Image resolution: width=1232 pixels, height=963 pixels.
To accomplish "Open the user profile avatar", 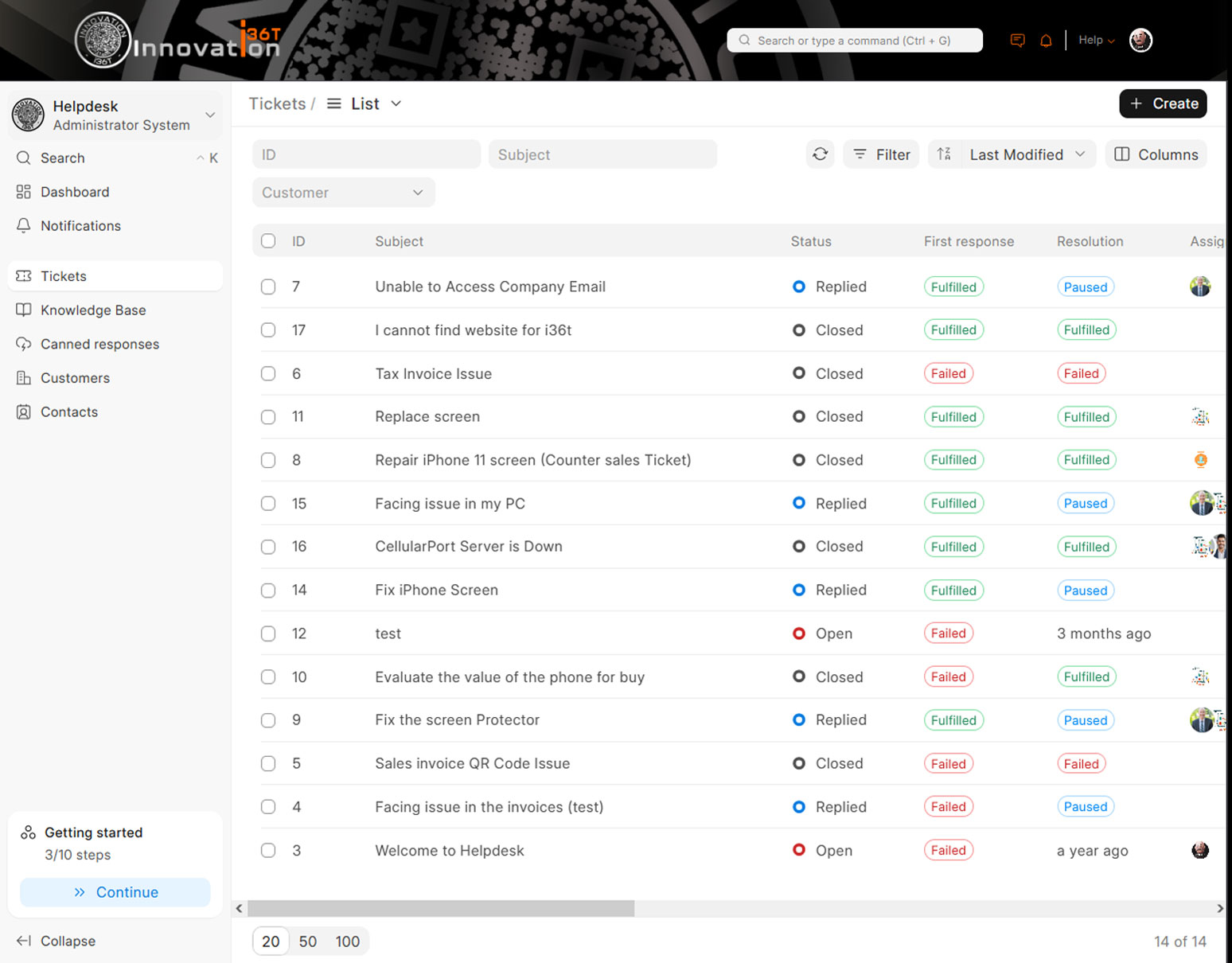I will click(x=1140, y=41).
